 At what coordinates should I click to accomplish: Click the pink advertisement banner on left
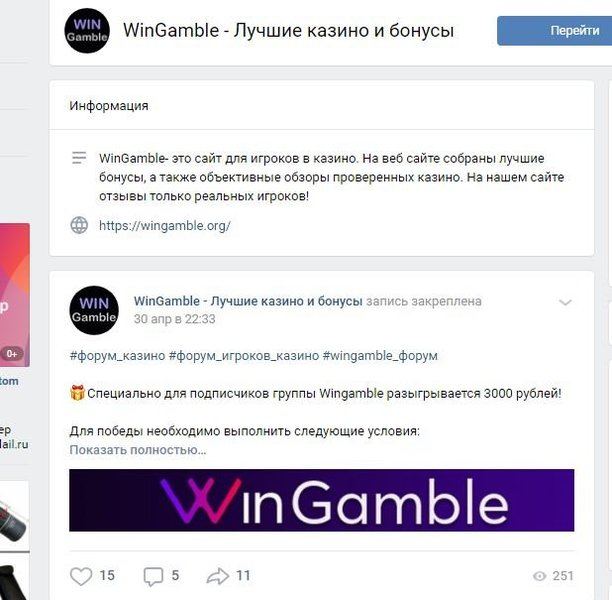14,295
